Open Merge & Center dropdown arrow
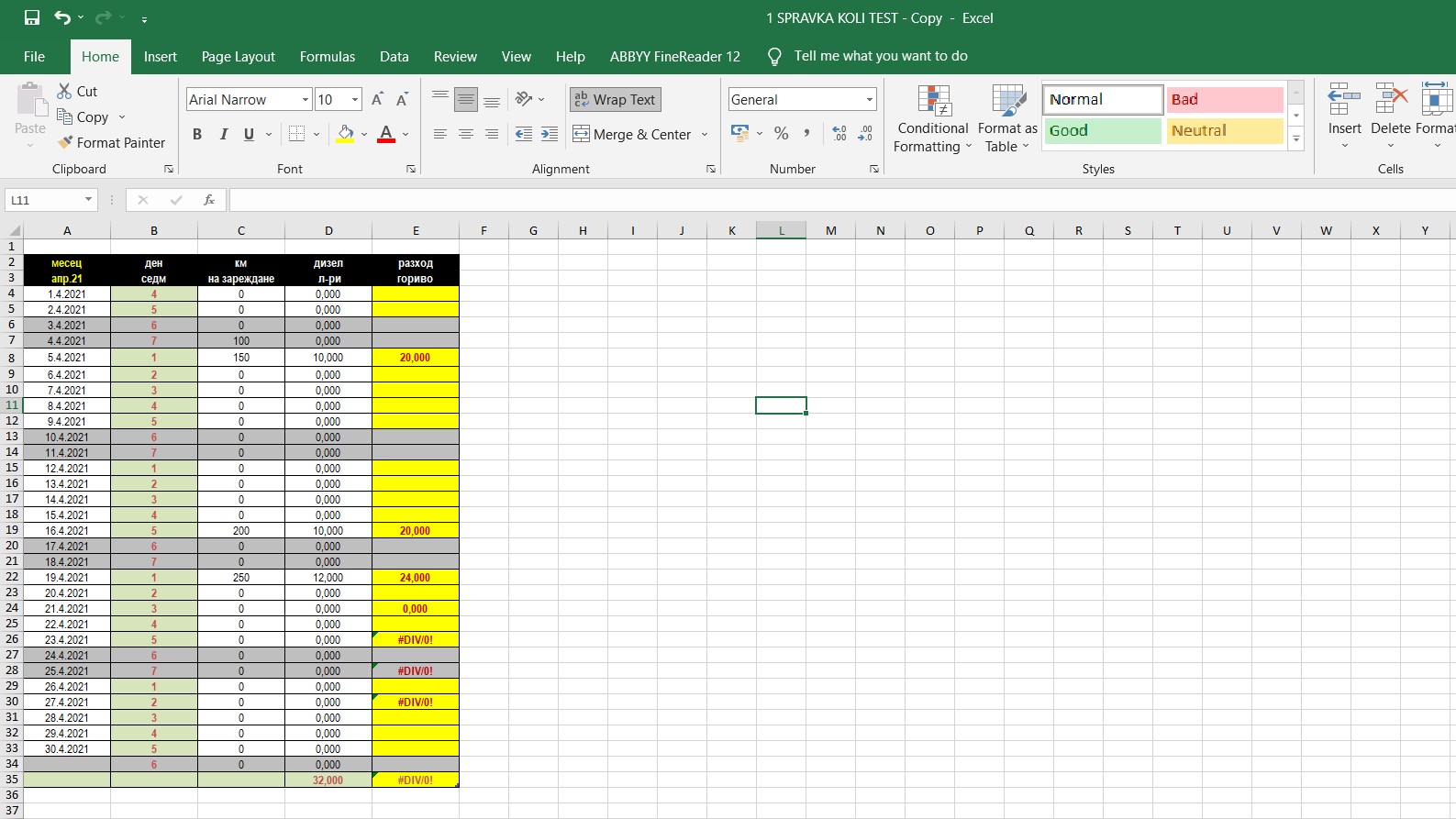This screenshot has height=819, width=1456. [705, 134]
